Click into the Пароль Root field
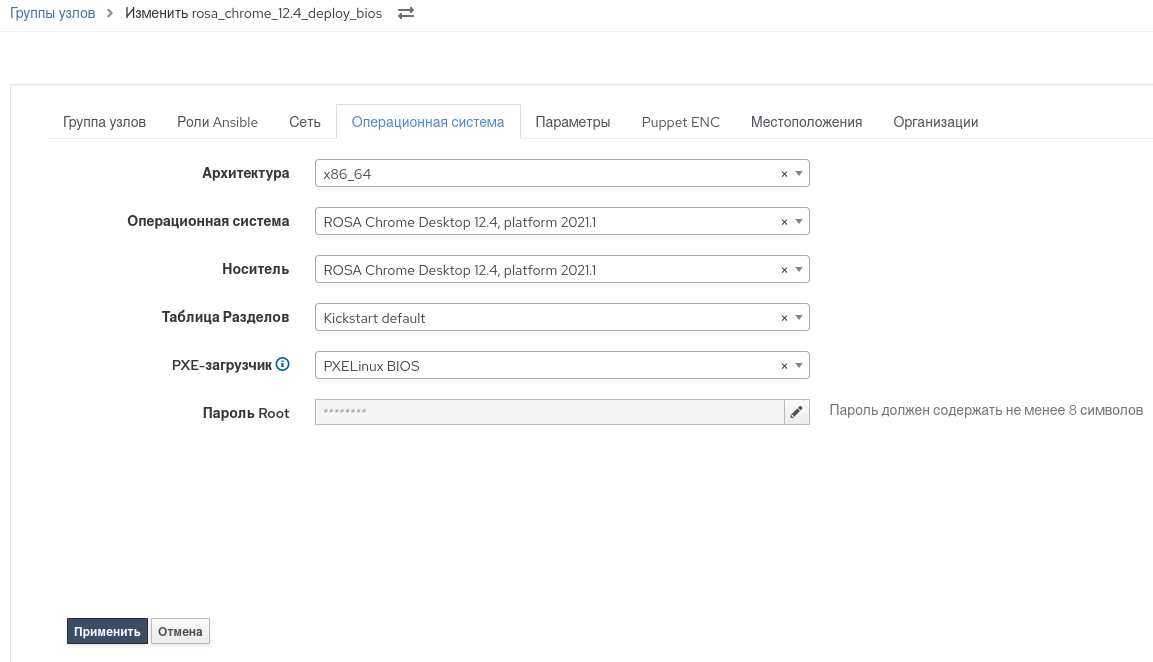The width and height of the screenshot is (1153, 662). (x=548, y=412)
